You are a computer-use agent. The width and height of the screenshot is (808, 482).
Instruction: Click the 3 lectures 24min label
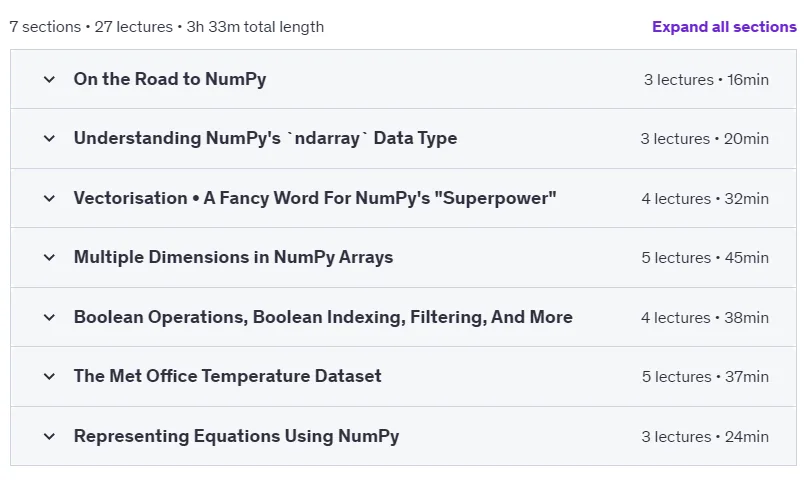coord(705,437)
